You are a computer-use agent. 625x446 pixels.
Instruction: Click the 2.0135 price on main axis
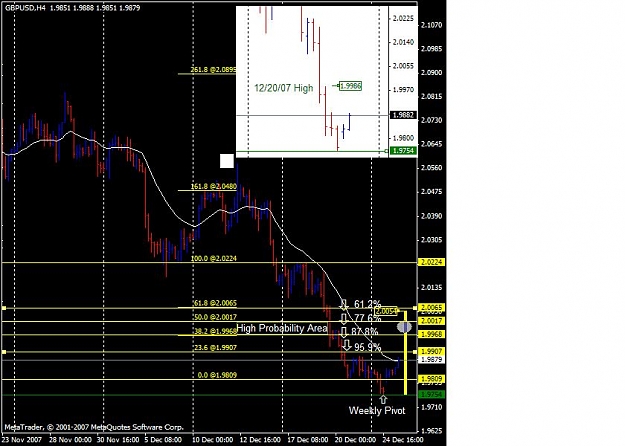[431, 287]
